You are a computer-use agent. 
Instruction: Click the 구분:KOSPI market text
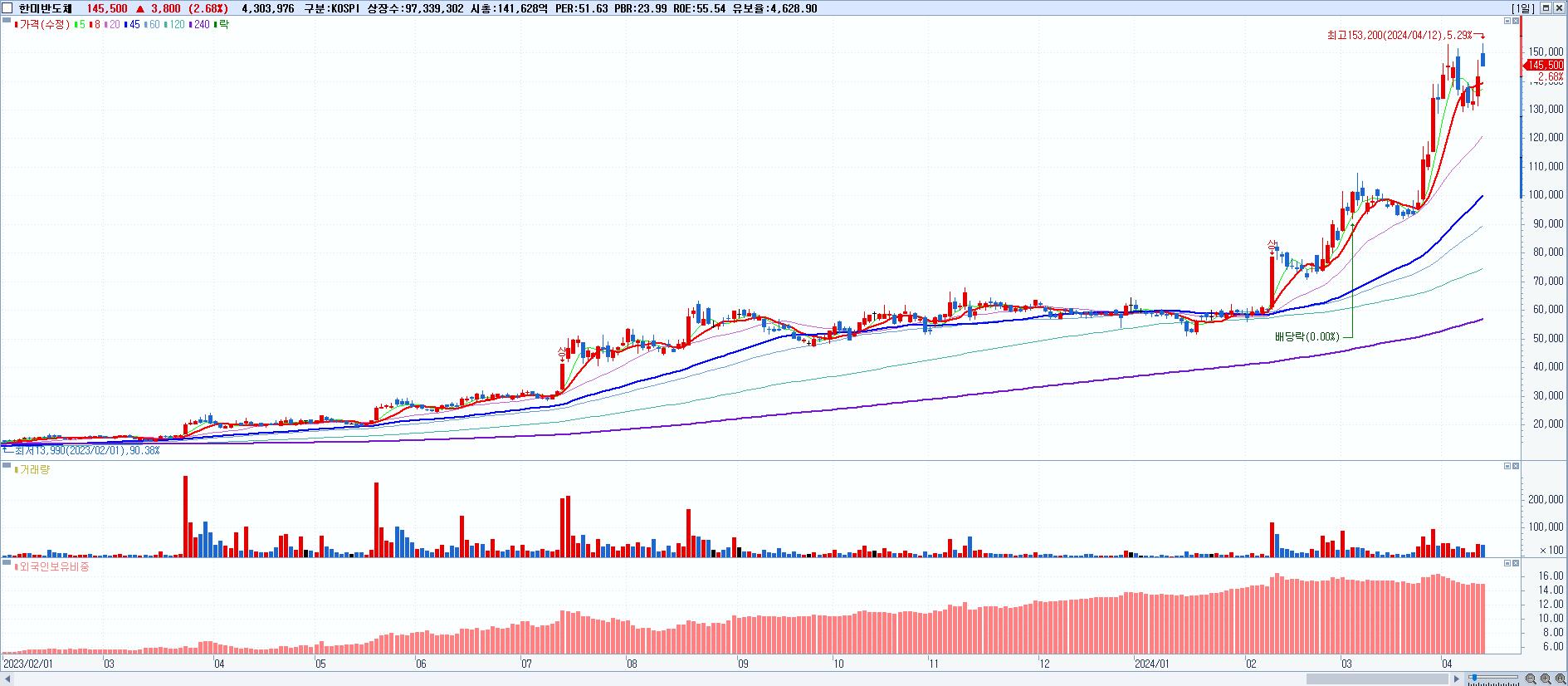point(333,8)
